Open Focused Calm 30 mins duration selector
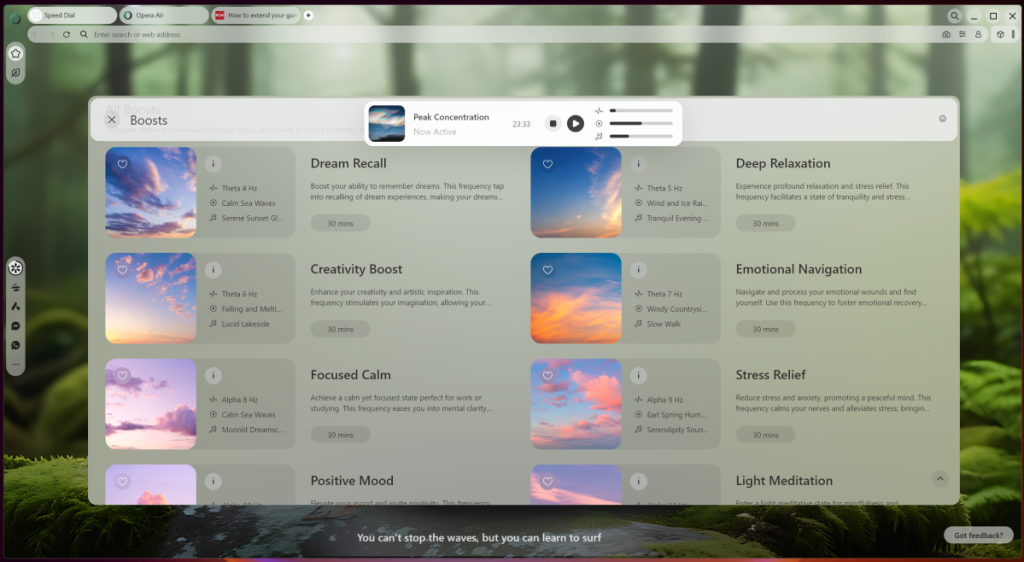The width and height of the screenshot is (1024, 562). point(340,435)
